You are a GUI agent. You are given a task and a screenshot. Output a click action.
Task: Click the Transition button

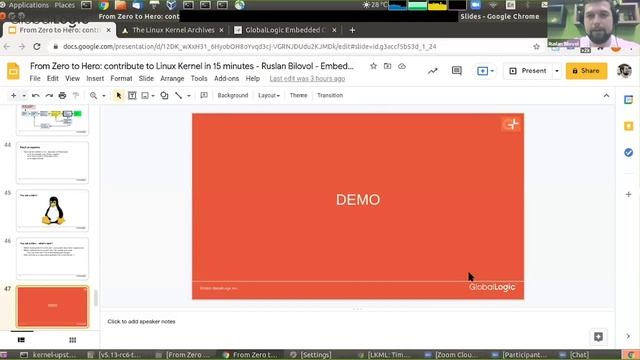tap(330, 96)
